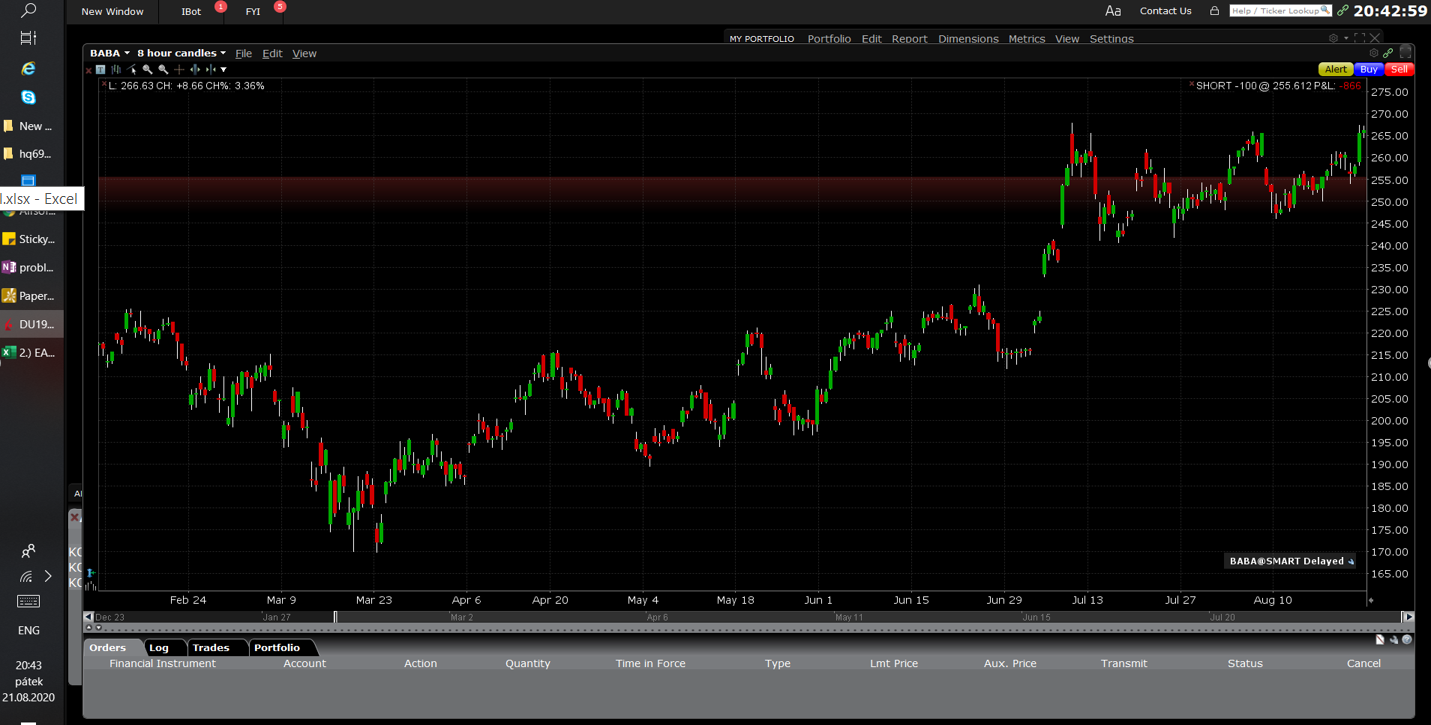
Task: Open the BABA ticker dropdown
Action: click(x=110, y=53)
